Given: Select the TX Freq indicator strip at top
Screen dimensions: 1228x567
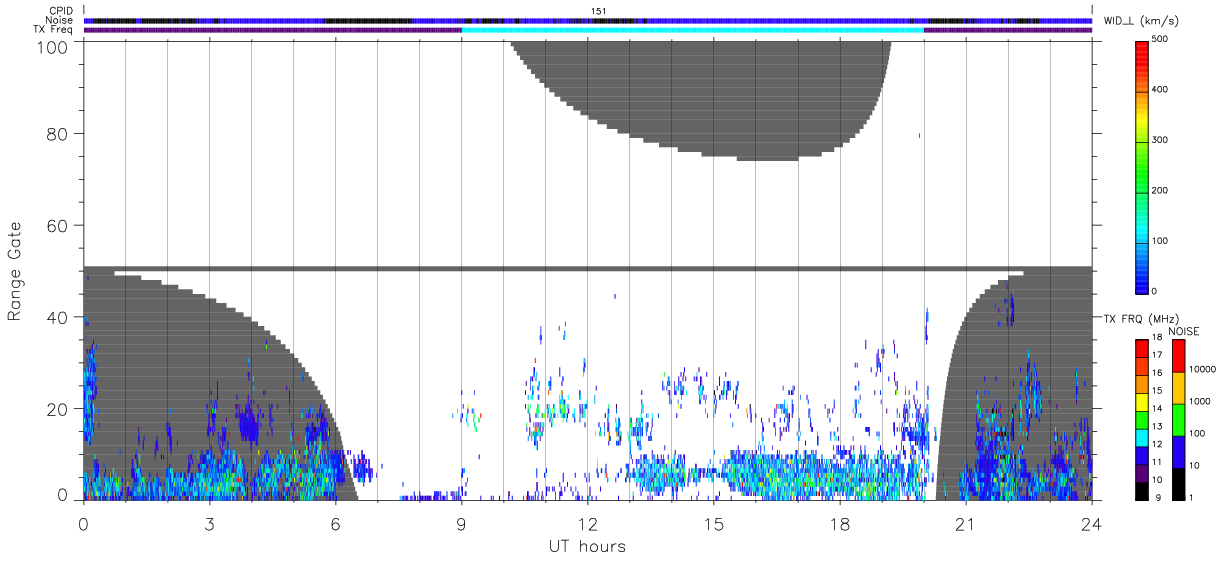Looking at the screenshot, I should (x=588, y=30).
